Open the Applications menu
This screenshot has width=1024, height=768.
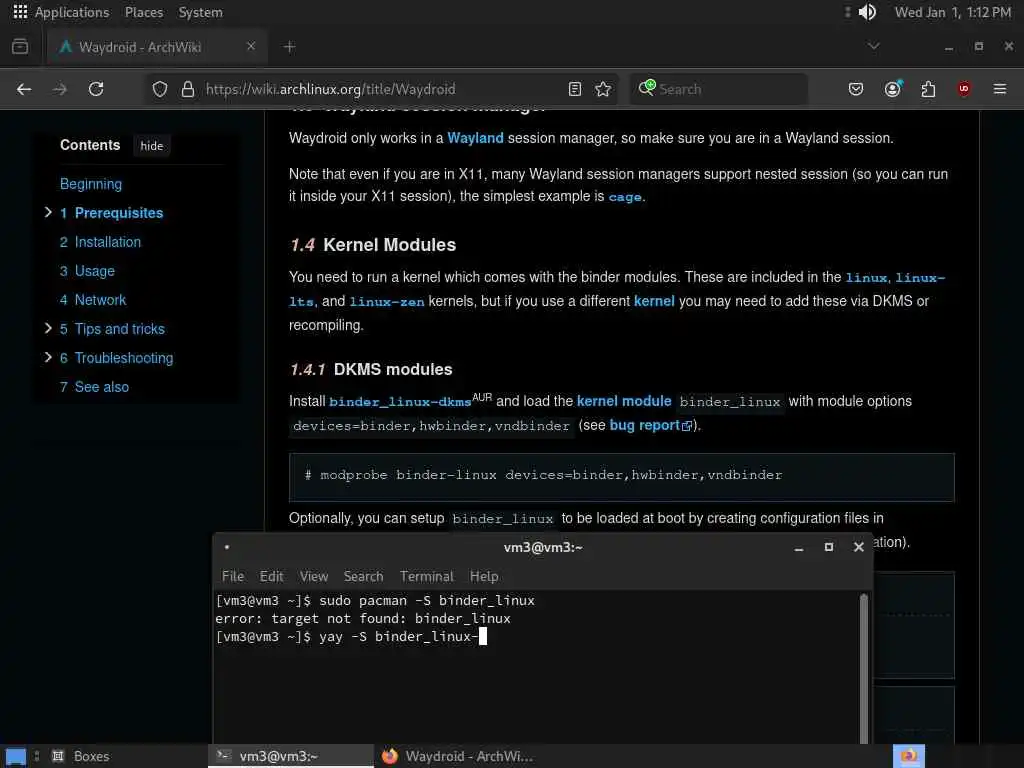pos(72,12)
